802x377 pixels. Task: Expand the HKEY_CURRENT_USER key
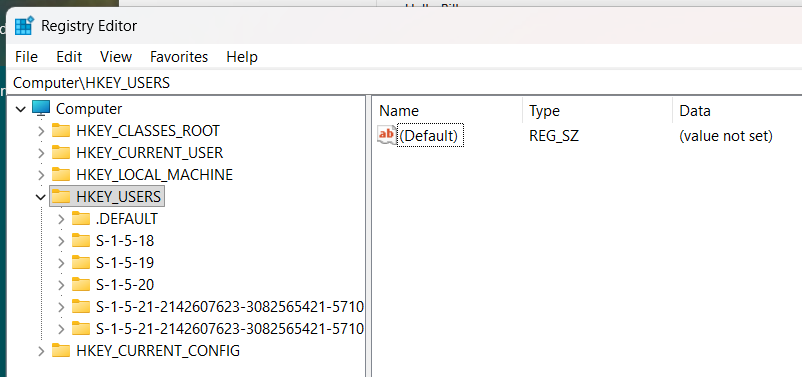point(41,153)
